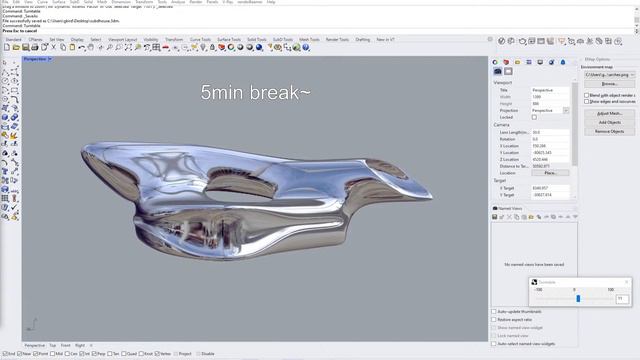This screenshot has height=360, width=640.
Task: Open the monitor Display panel tab icon
Action: [x=540, y=62]
